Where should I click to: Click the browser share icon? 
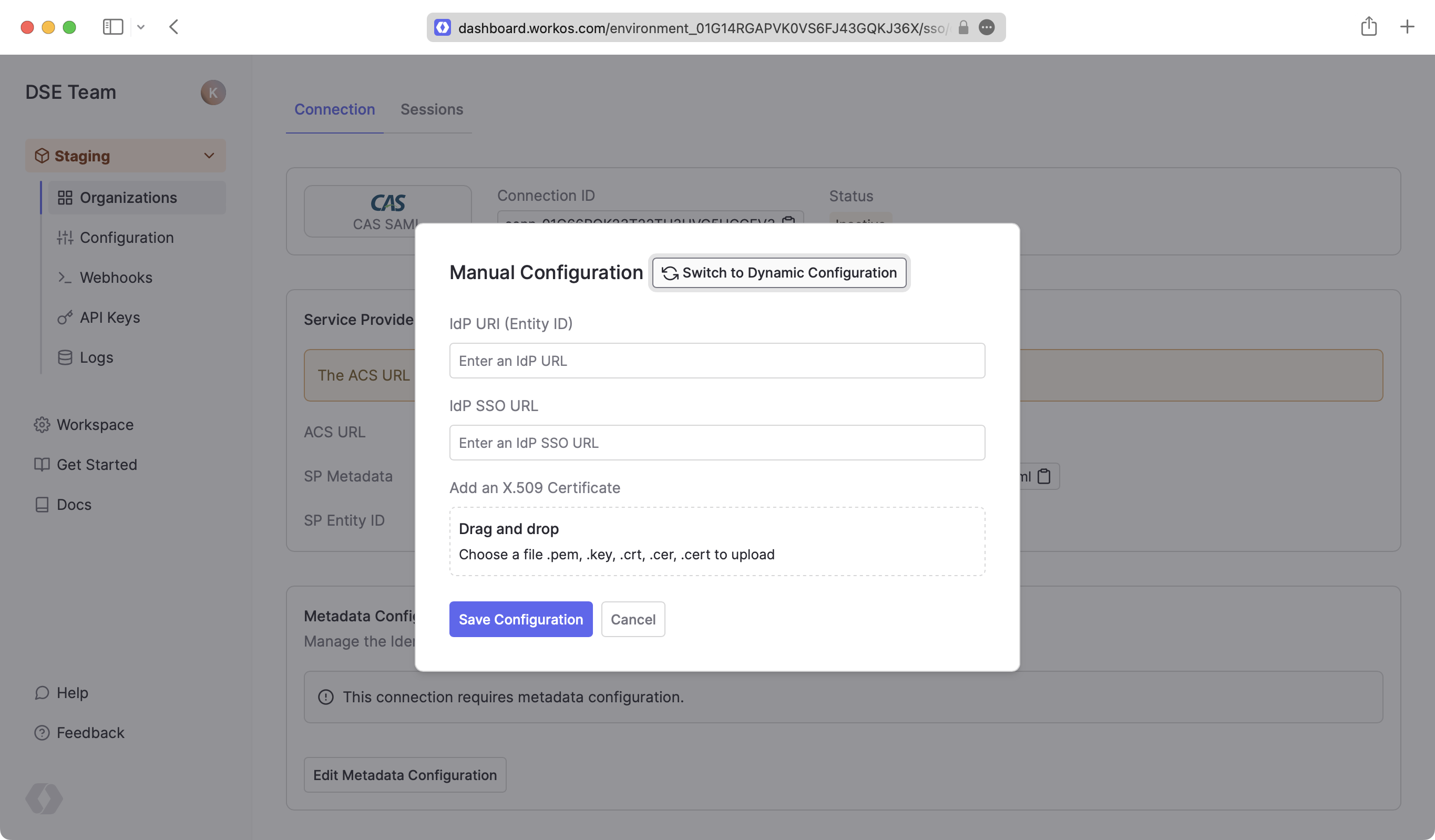(1369, 27)
